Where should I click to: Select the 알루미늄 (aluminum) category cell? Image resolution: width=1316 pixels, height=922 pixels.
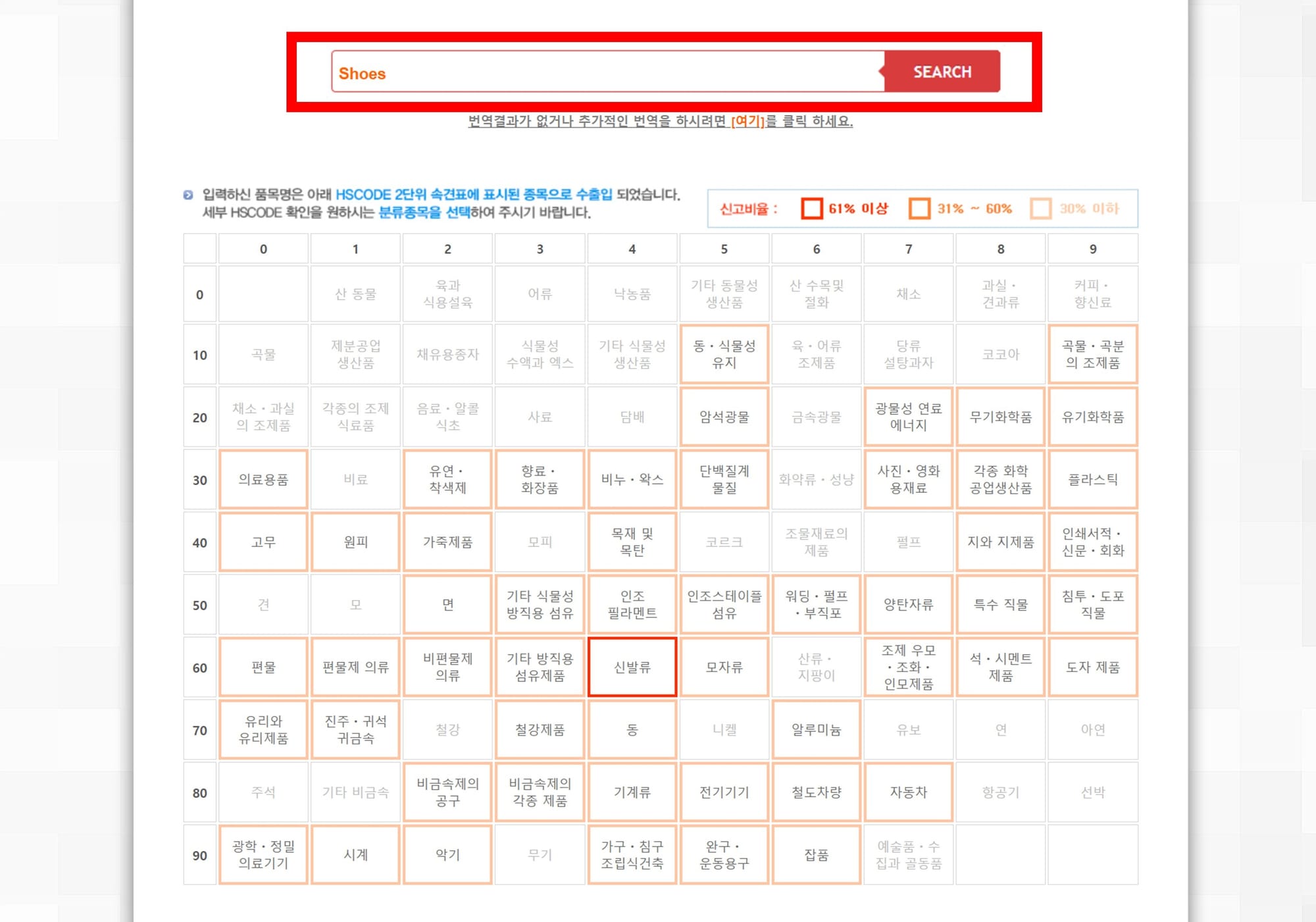pyautogui.click(x=816, y=730)
